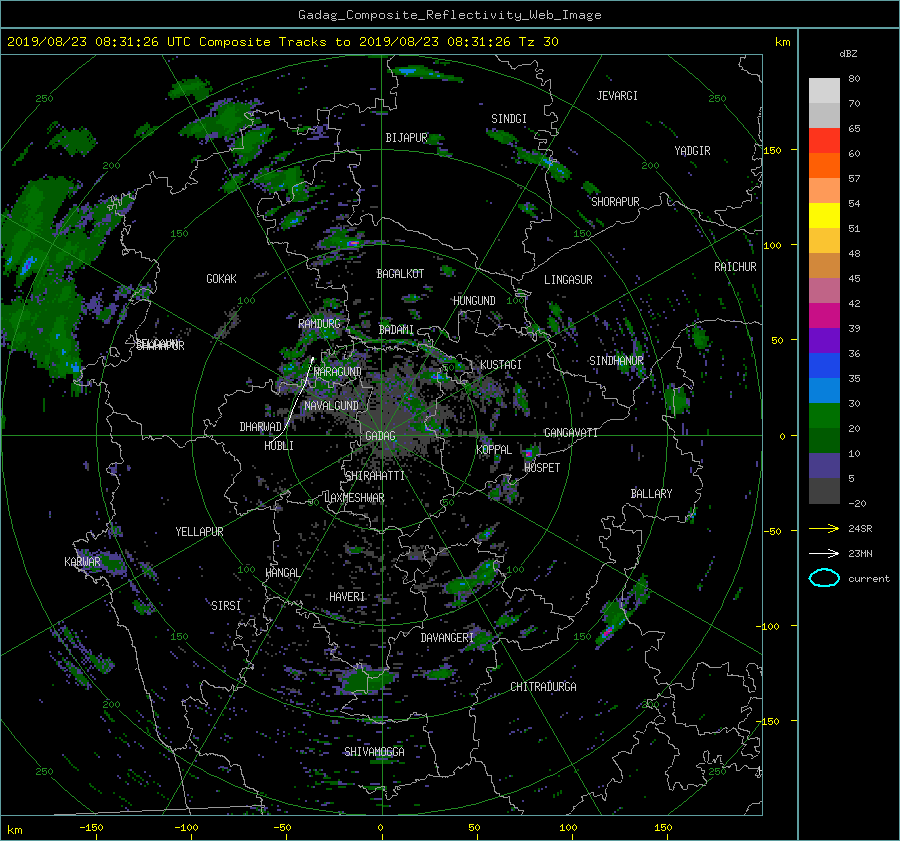Click the SINDHANUR label

point(616,361)
